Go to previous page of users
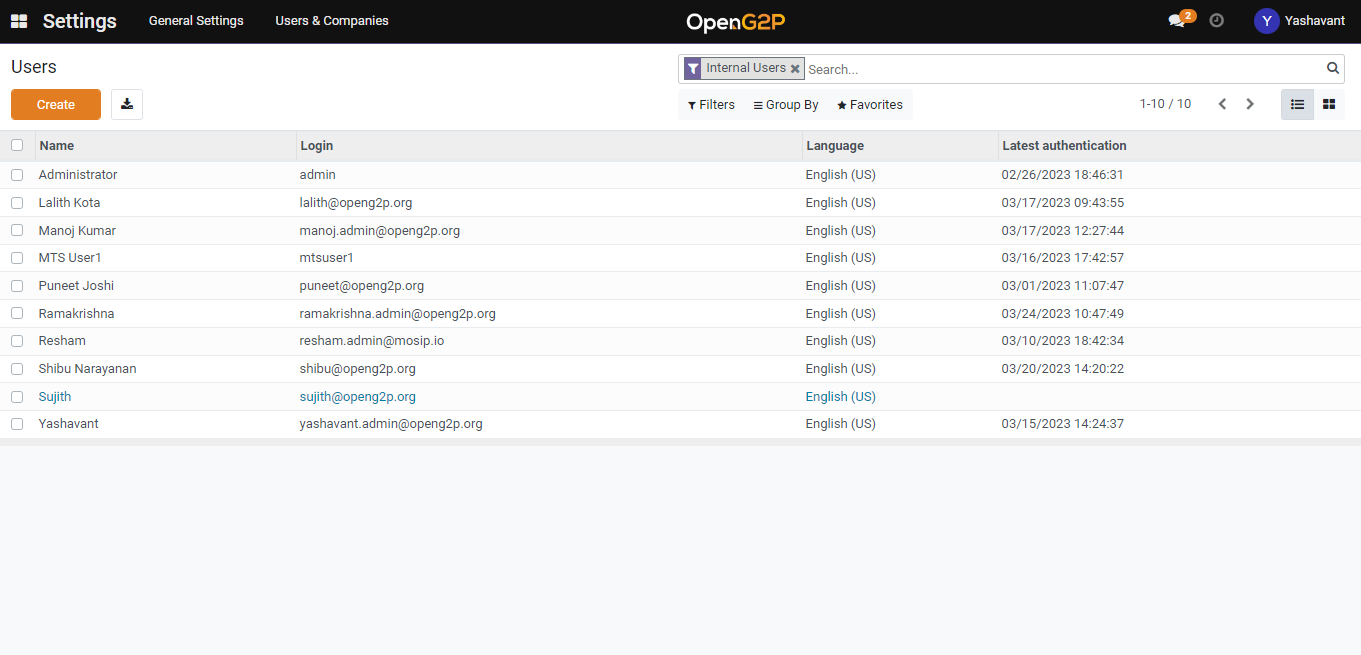Screen dimensions: 1361x655 1221,104
